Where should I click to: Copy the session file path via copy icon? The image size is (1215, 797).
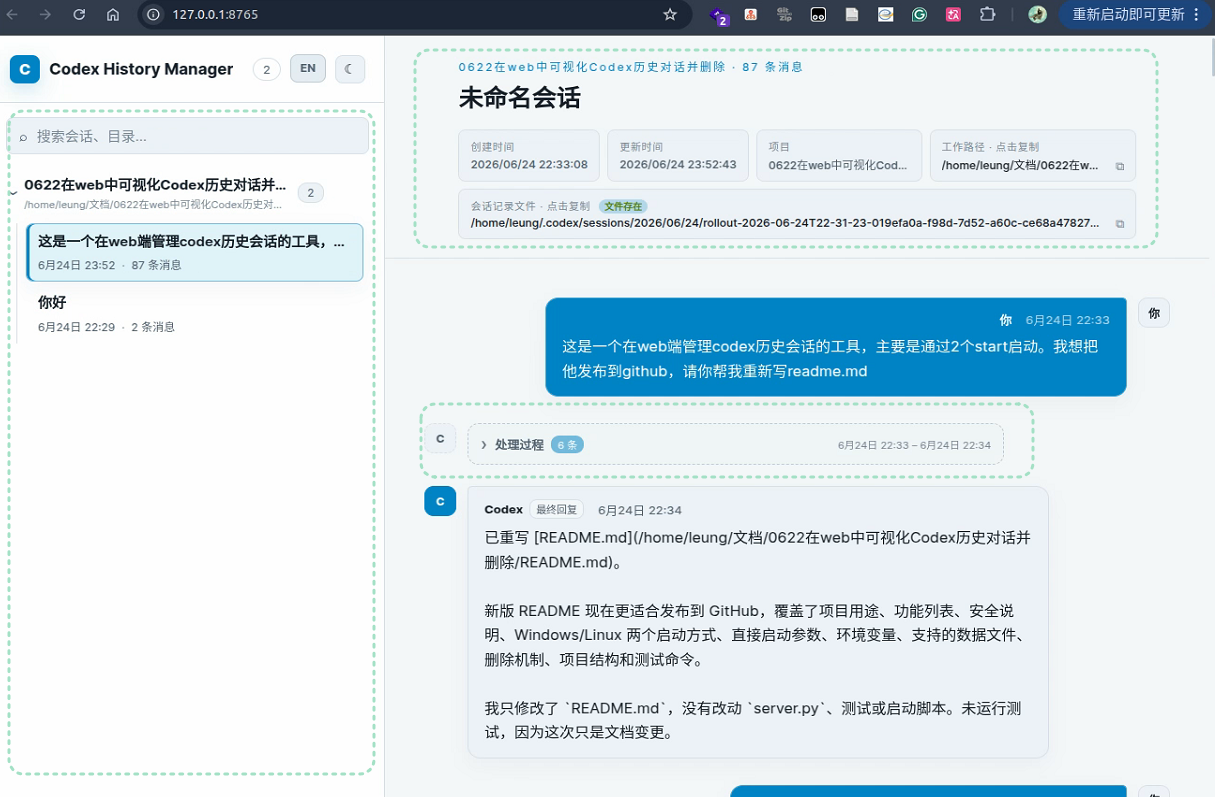click(x=1120, y=224)
